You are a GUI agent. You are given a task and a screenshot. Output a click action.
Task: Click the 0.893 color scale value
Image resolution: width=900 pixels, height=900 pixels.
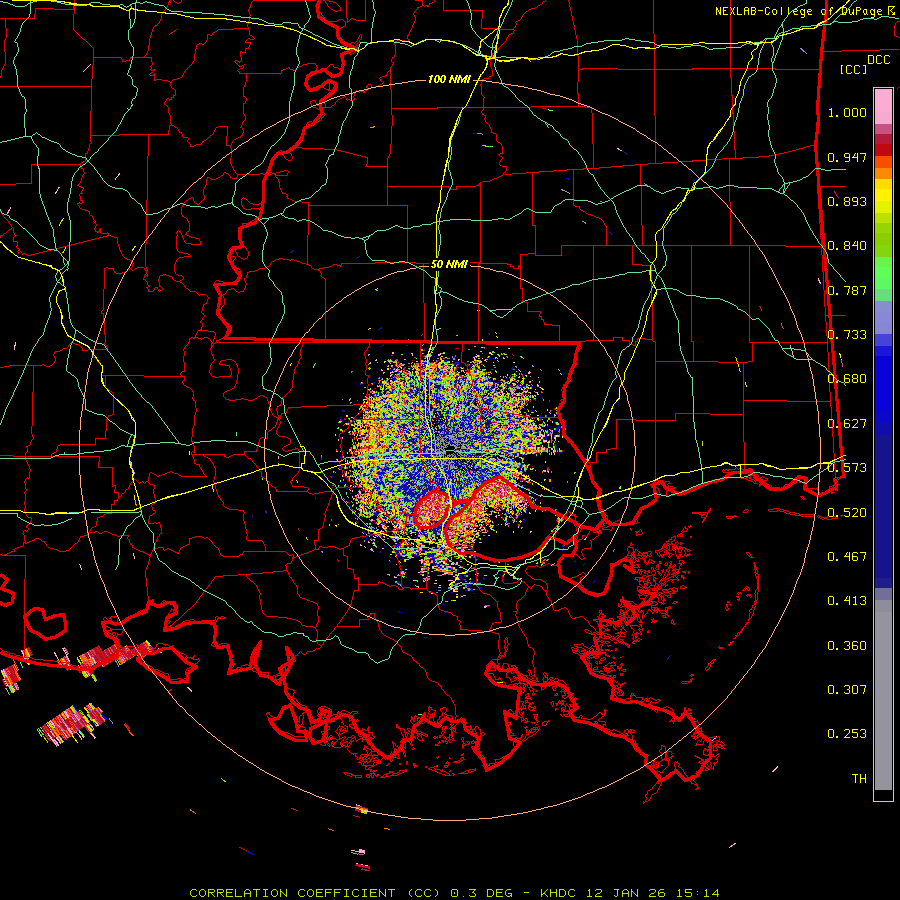pyautogui.click(x=847, y=201)
